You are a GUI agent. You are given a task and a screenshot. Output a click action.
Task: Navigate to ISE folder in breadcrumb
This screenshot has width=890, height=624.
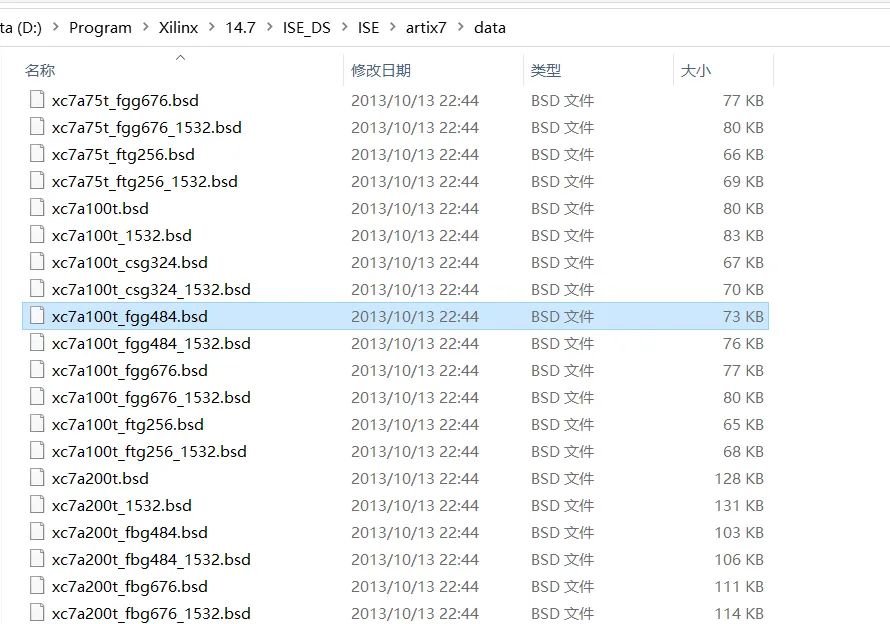[x=368, y=27]
